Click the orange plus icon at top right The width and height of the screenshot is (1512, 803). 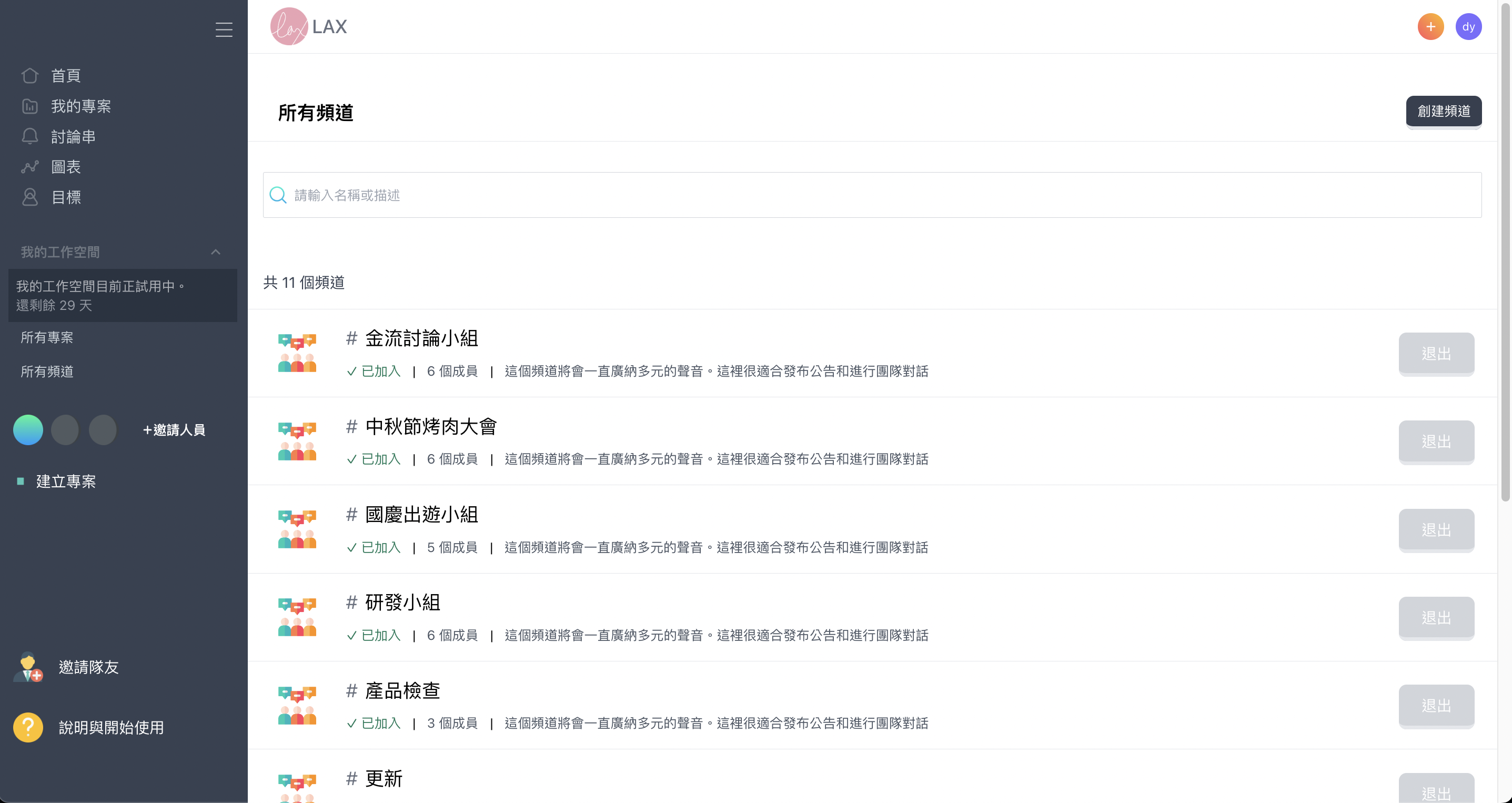[1430, 26]
